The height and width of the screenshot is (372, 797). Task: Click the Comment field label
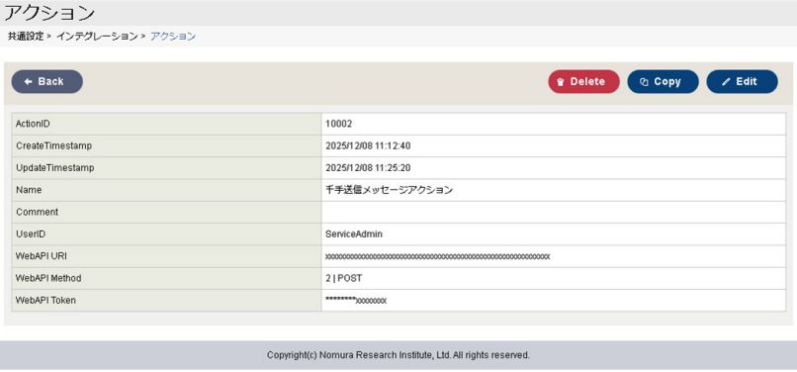37,212
